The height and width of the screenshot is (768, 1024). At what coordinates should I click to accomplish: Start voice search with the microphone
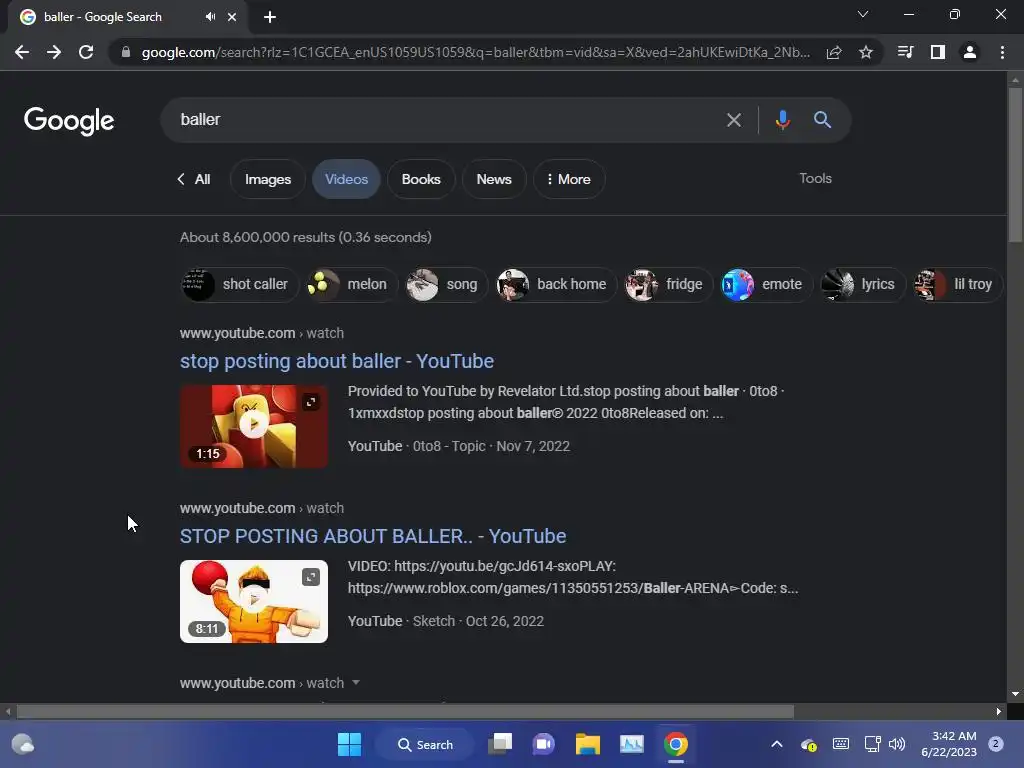pyautogui.click(x=782, y=120)
